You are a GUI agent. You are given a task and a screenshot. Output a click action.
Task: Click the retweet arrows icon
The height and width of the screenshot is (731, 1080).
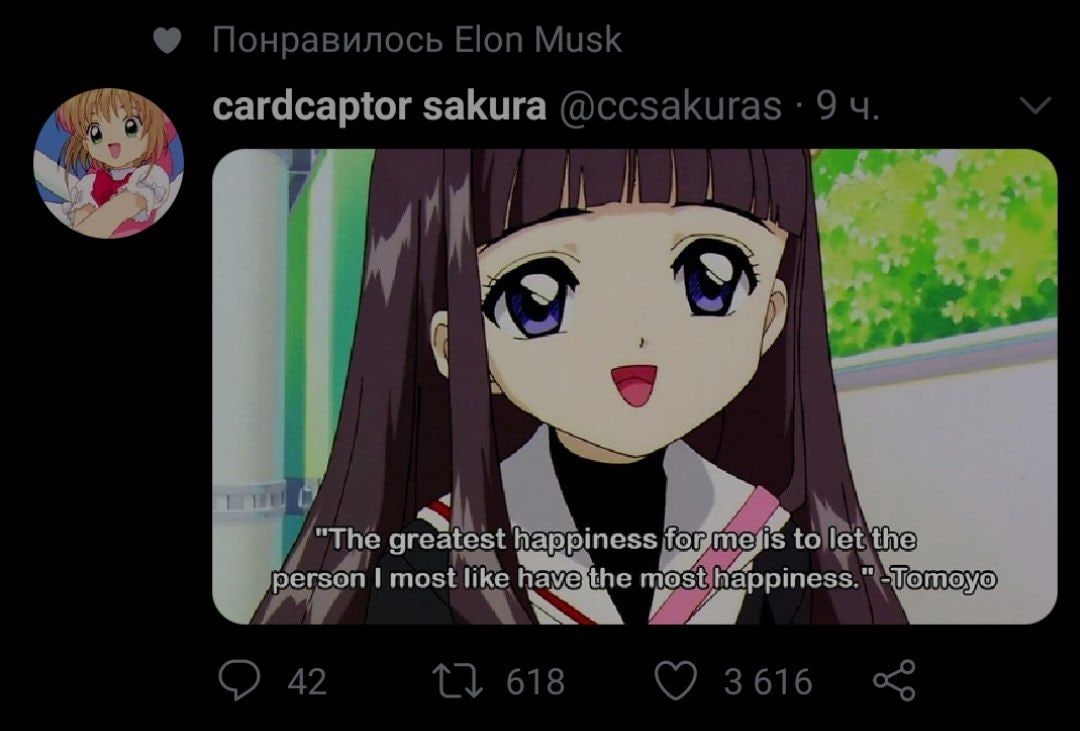tap(457, 681)
